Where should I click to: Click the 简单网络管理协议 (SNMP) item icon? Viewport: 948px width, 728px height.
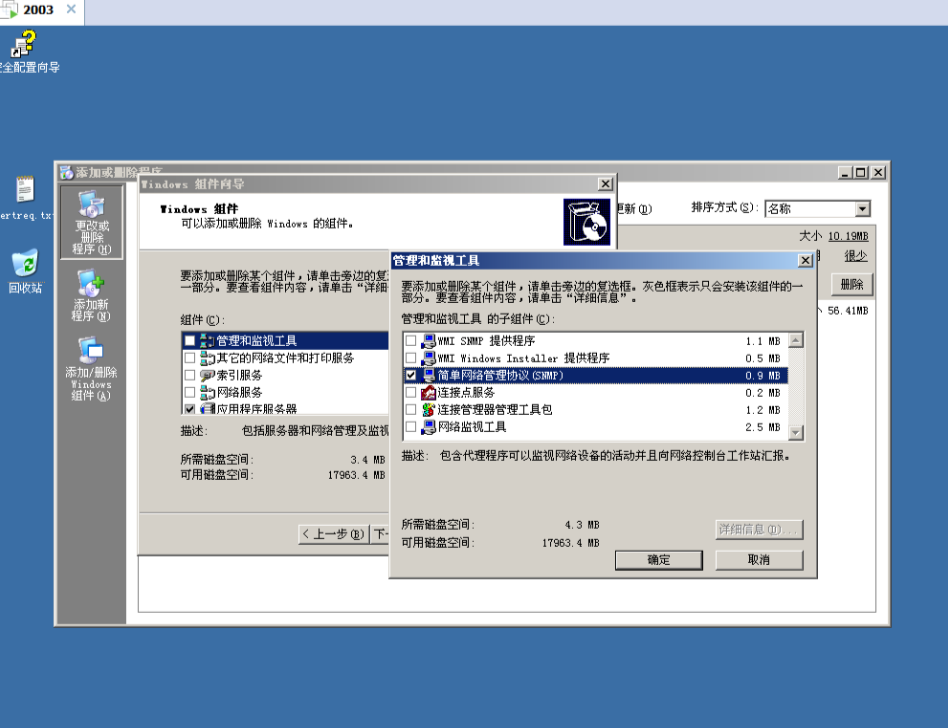click(x=429, y=375)
